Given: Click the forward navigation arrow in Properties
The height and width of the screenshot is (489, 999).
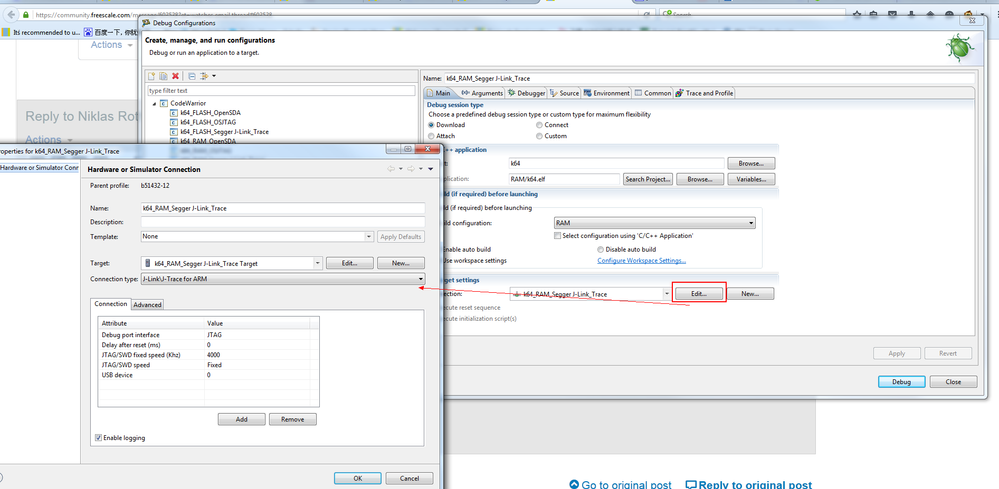Looking at the screenshot, I should (412, 169).
